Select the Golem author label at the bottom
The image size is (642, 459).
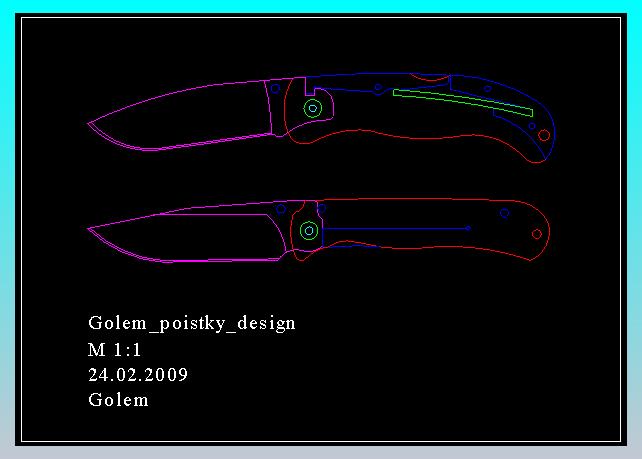pyautogui.click(x=118, y=400)
